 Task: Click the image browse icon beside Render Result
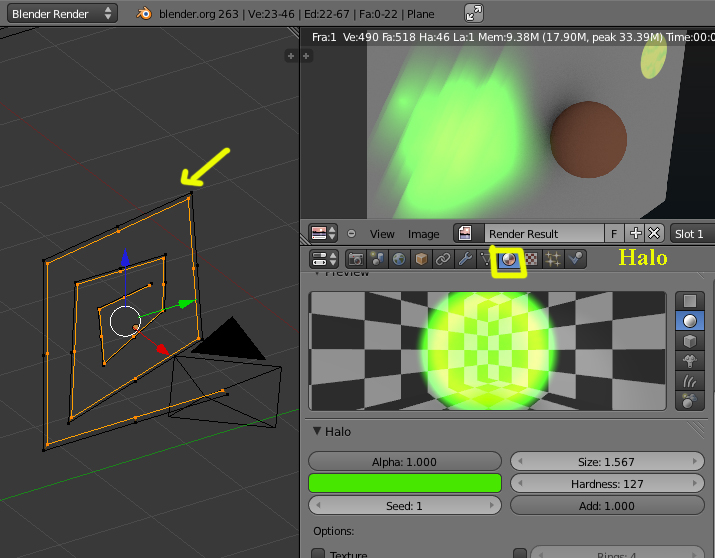click(x=465, y=234)
